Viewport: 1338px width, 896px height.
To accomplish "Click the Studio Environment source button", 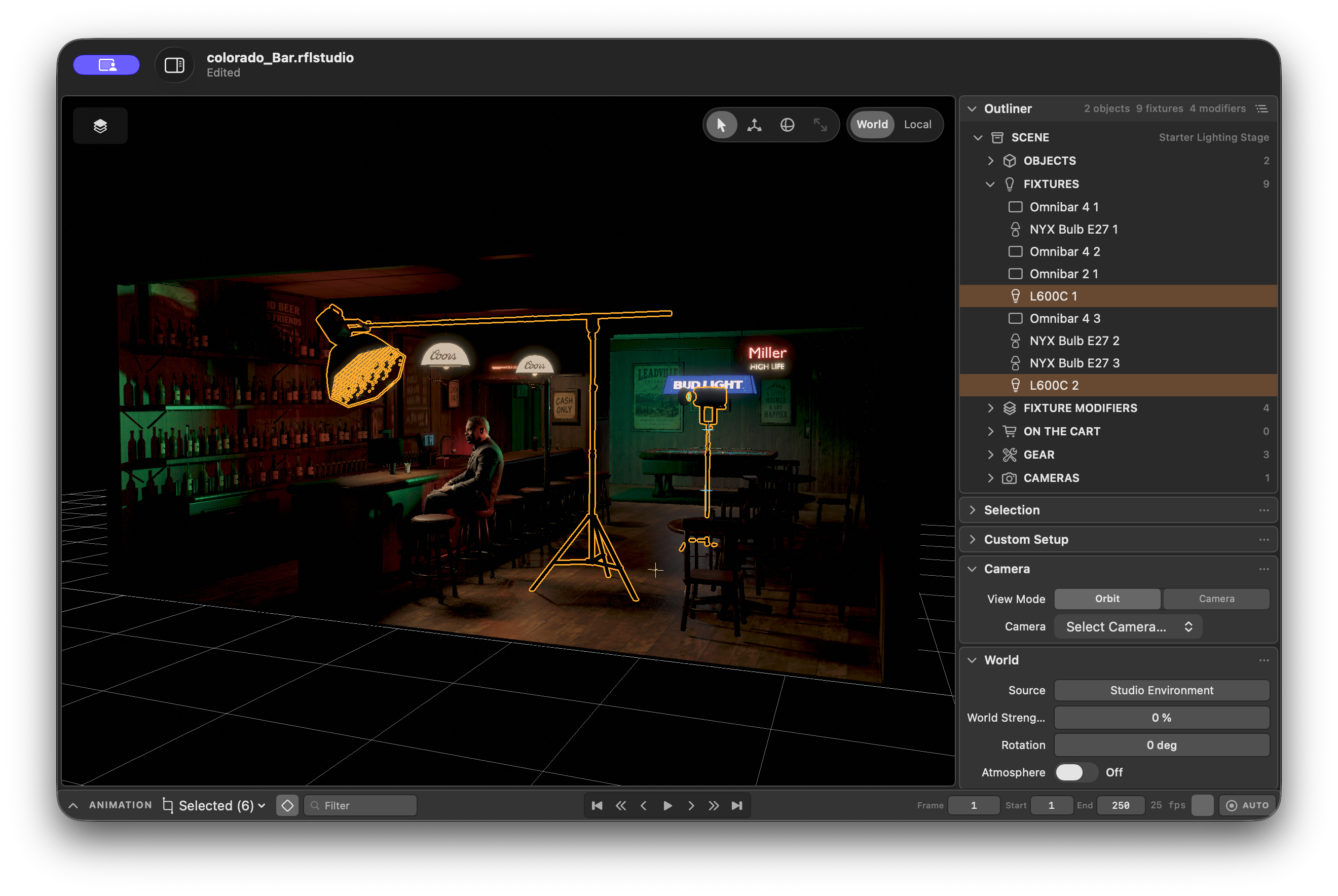I will point(1162,690).
